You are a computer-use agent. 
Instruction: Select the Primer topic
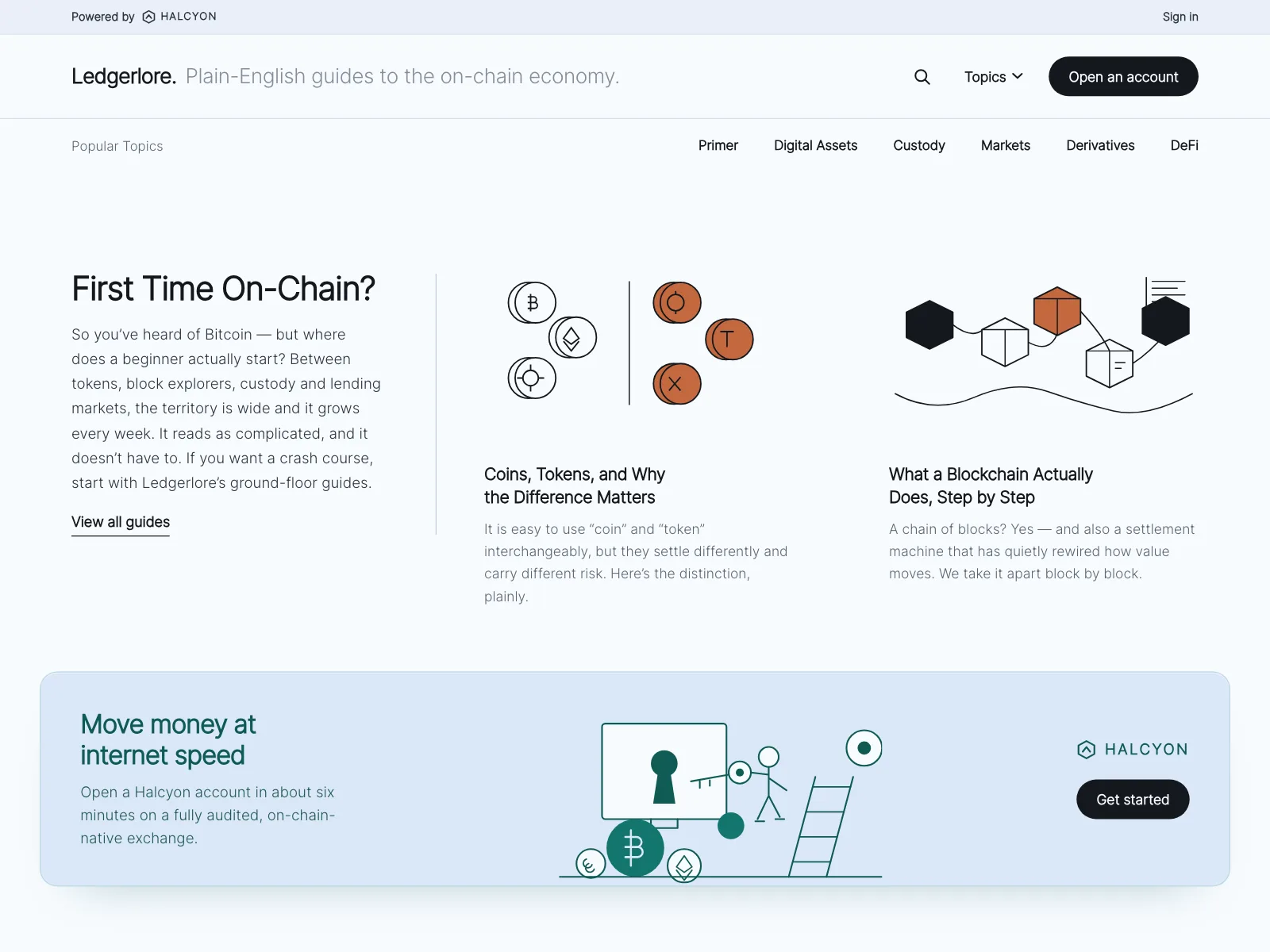click(x=718, y=145)
